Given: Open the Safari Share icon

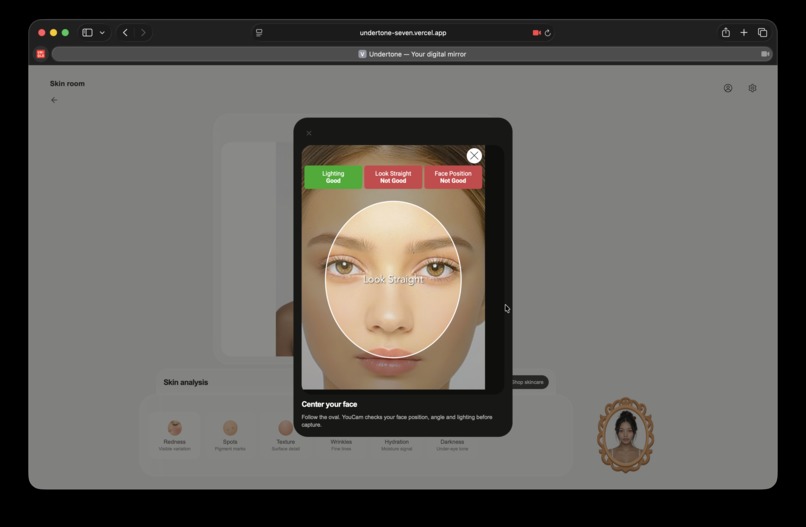Looking at the screenshot, I should [x=726, y=32].
